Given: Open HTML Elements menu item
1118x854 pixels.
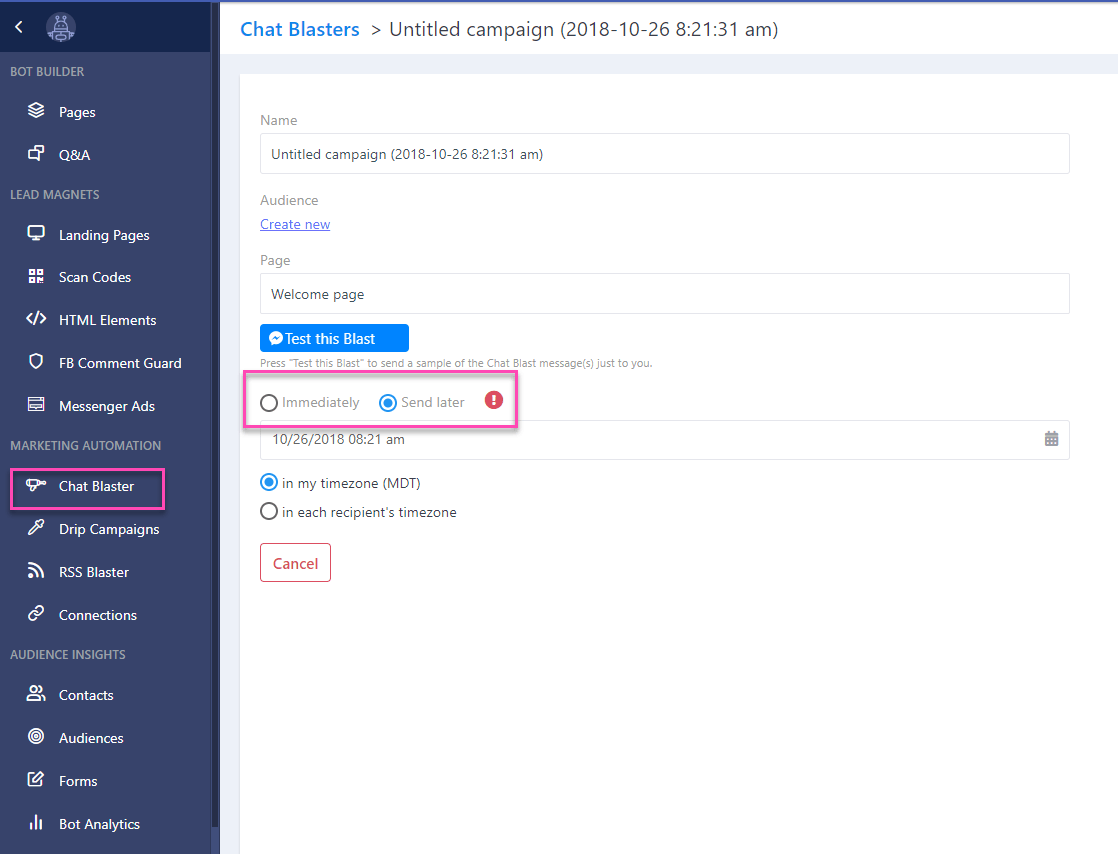Looking at the screenshot, I should coord(106,320).
